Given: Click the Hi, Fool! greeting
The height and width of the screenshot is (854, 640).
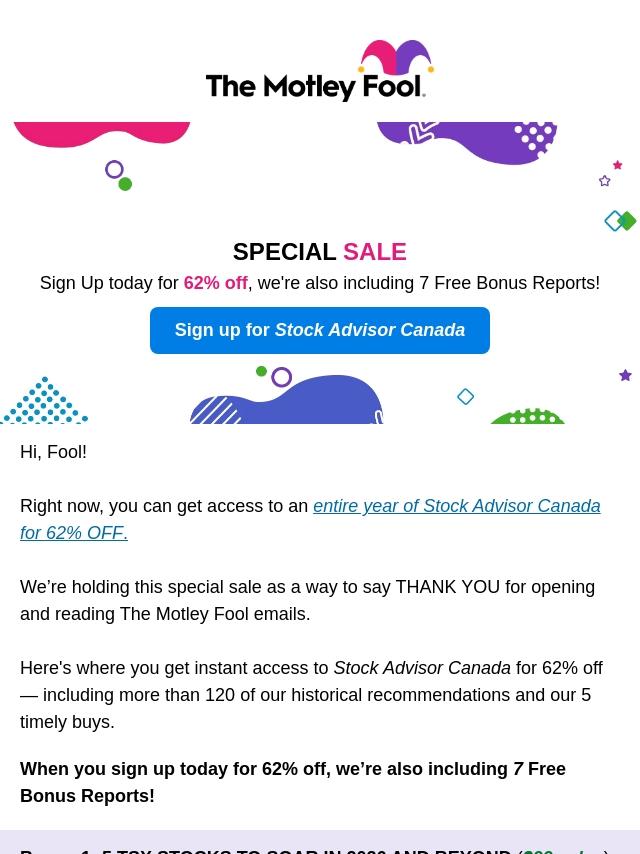Looking at the screenshot, I should (x=53, y=452).
